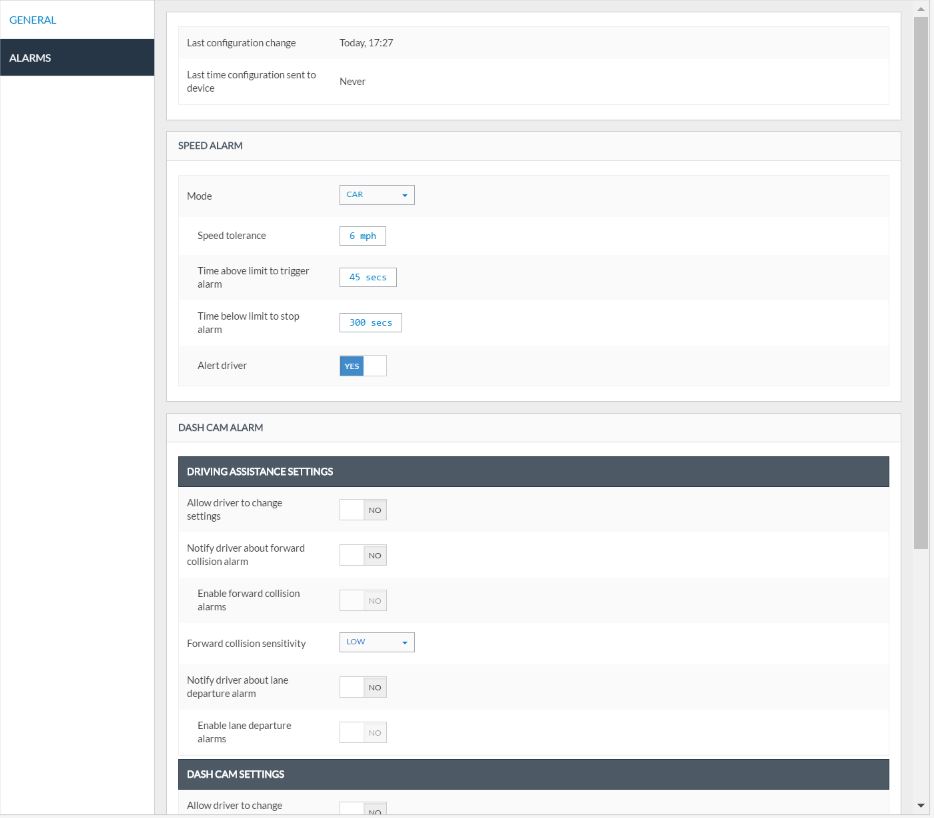Click the vertical scrollbar thumb
The image size is (934, 818).
(921, 283)
